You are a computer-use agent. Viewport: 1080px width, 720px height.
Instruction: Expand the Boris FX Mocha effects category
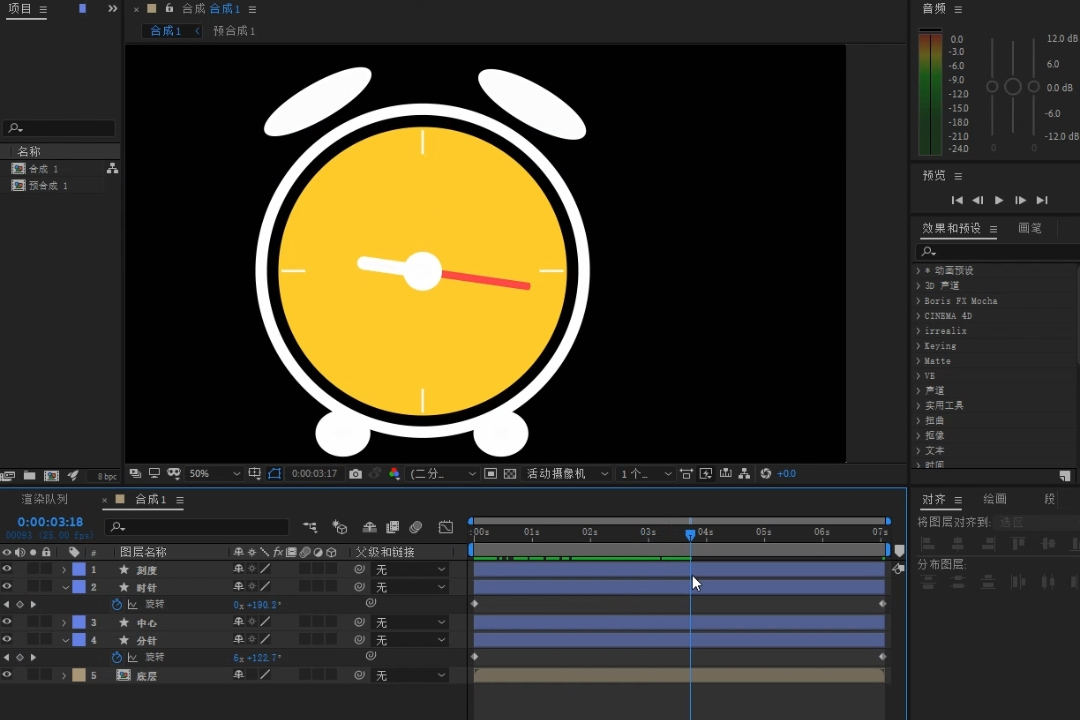[918, 301]
